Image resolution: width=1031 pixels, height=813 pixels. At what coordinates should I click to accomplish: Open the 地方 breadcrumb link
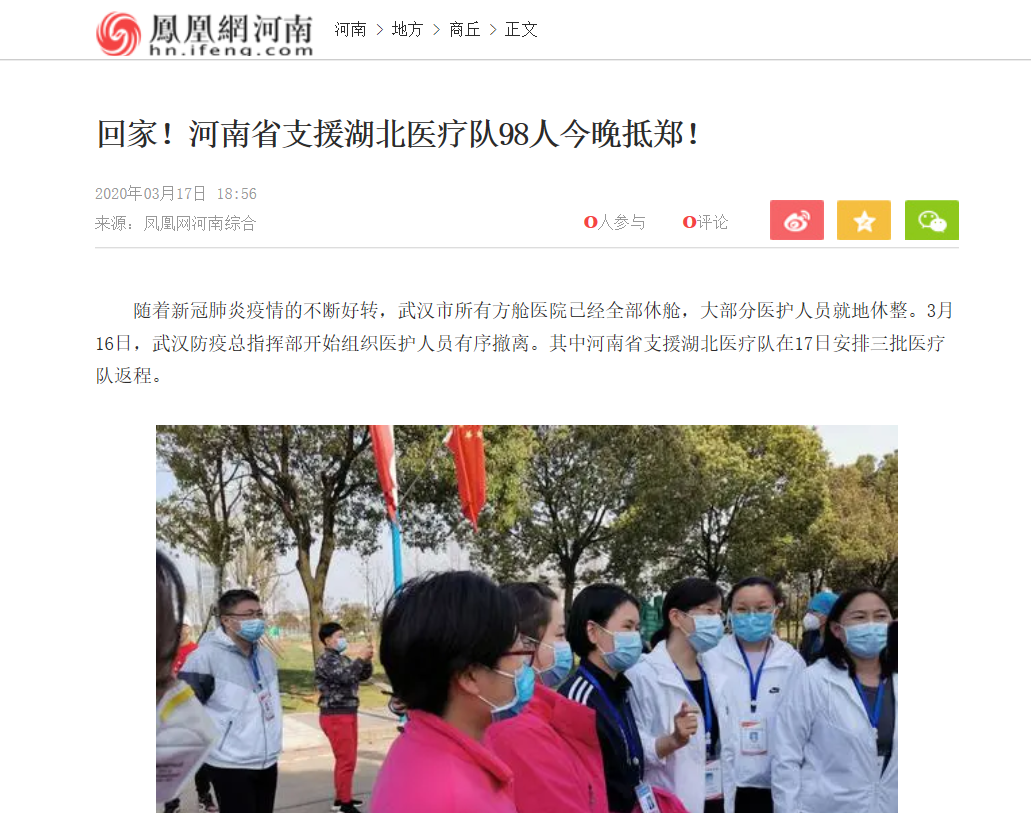pos(407,30)
